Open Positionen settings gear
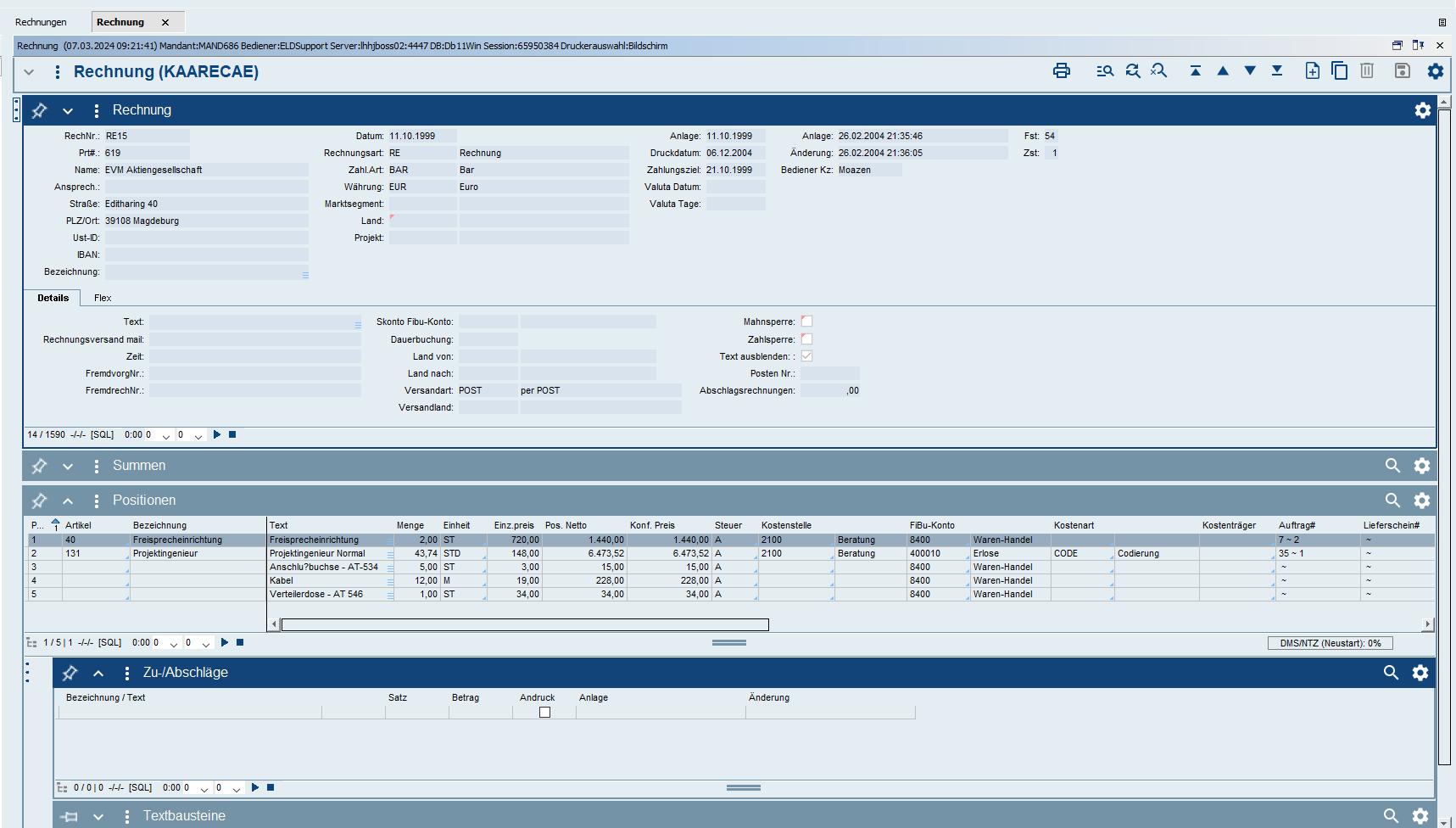The width and height of the screenshot is (1456, 828). (x=1422, y=501)
